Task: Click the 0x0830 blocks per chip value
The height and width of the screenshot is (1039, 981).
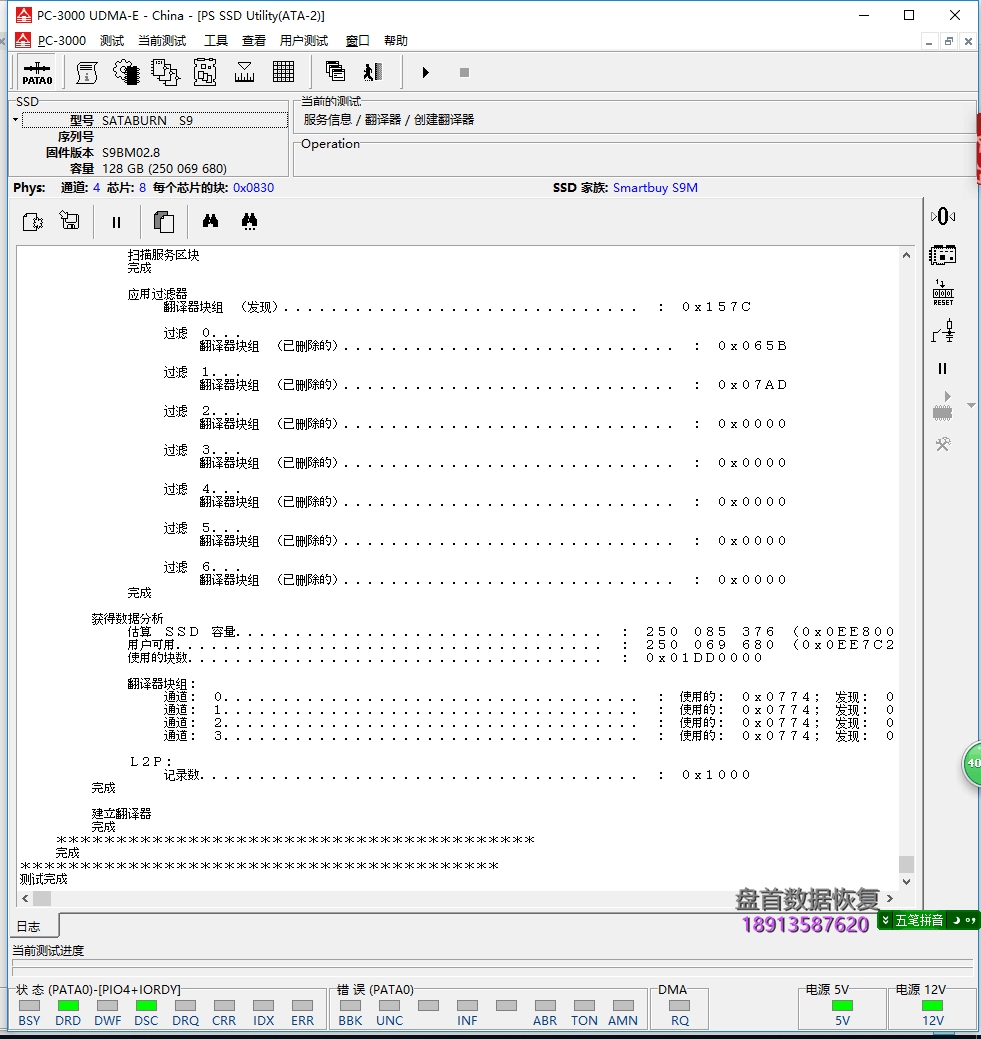Action: 253,188
